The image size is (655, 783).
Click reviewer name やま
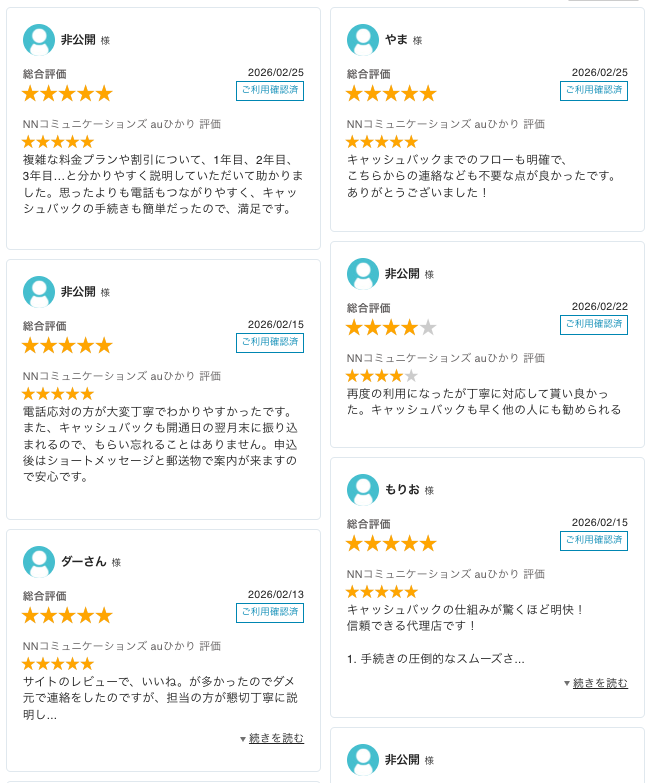tap(396, 40)
